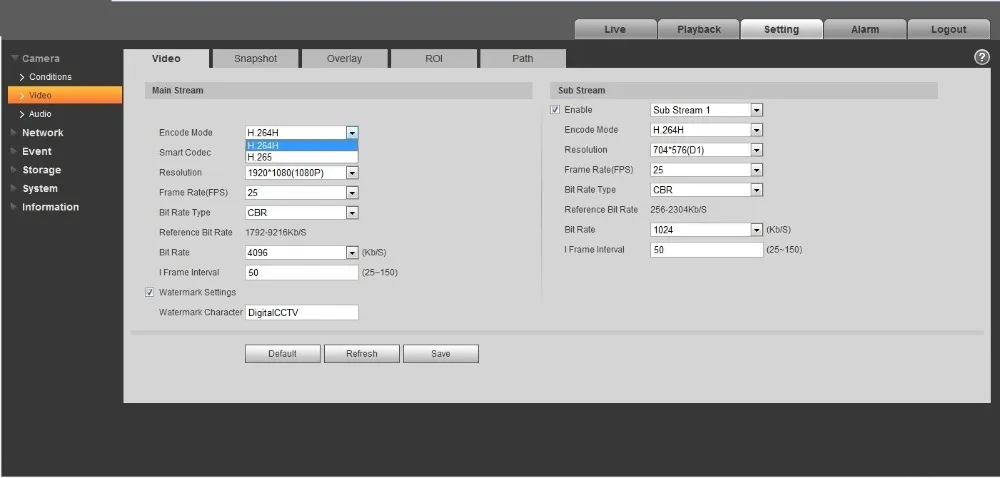
Task: Click the Sub Stream reference rate 256-2304Kb/S
Action: coord(679,210)
